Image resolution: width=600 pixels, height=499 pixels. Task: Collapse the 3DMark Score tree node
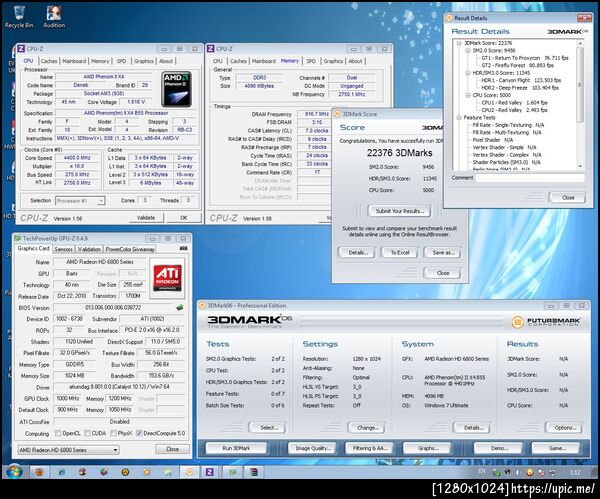[459, 43]
